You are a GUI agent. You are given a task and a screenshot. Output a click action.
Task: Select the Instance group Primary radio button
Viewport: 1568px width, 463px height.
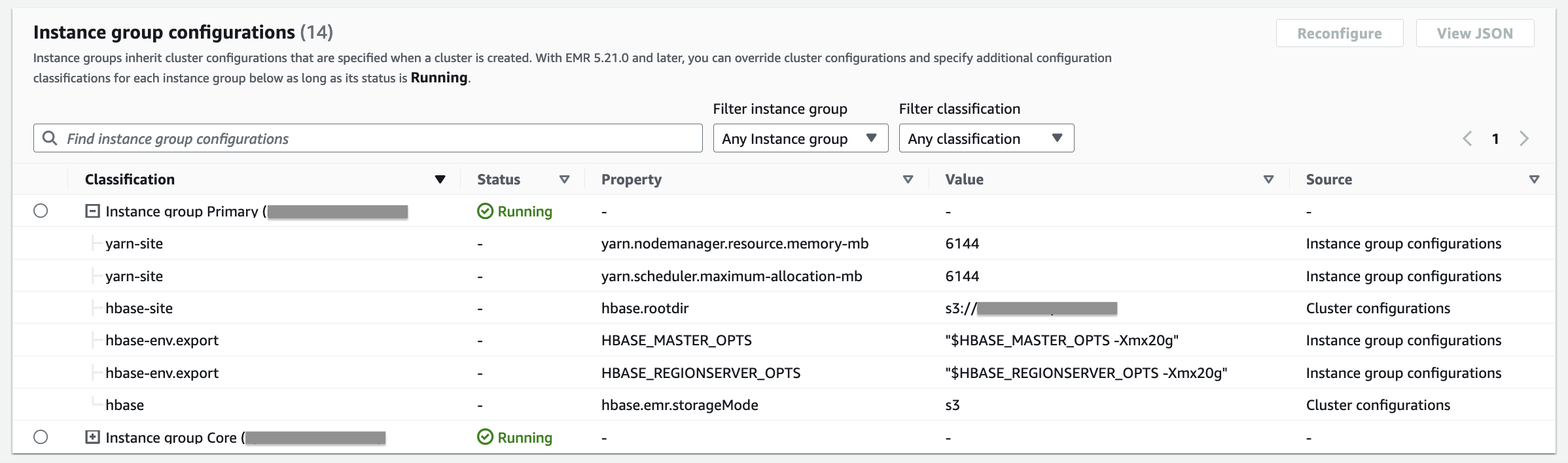pyautogui.click(x=41, y=211)
